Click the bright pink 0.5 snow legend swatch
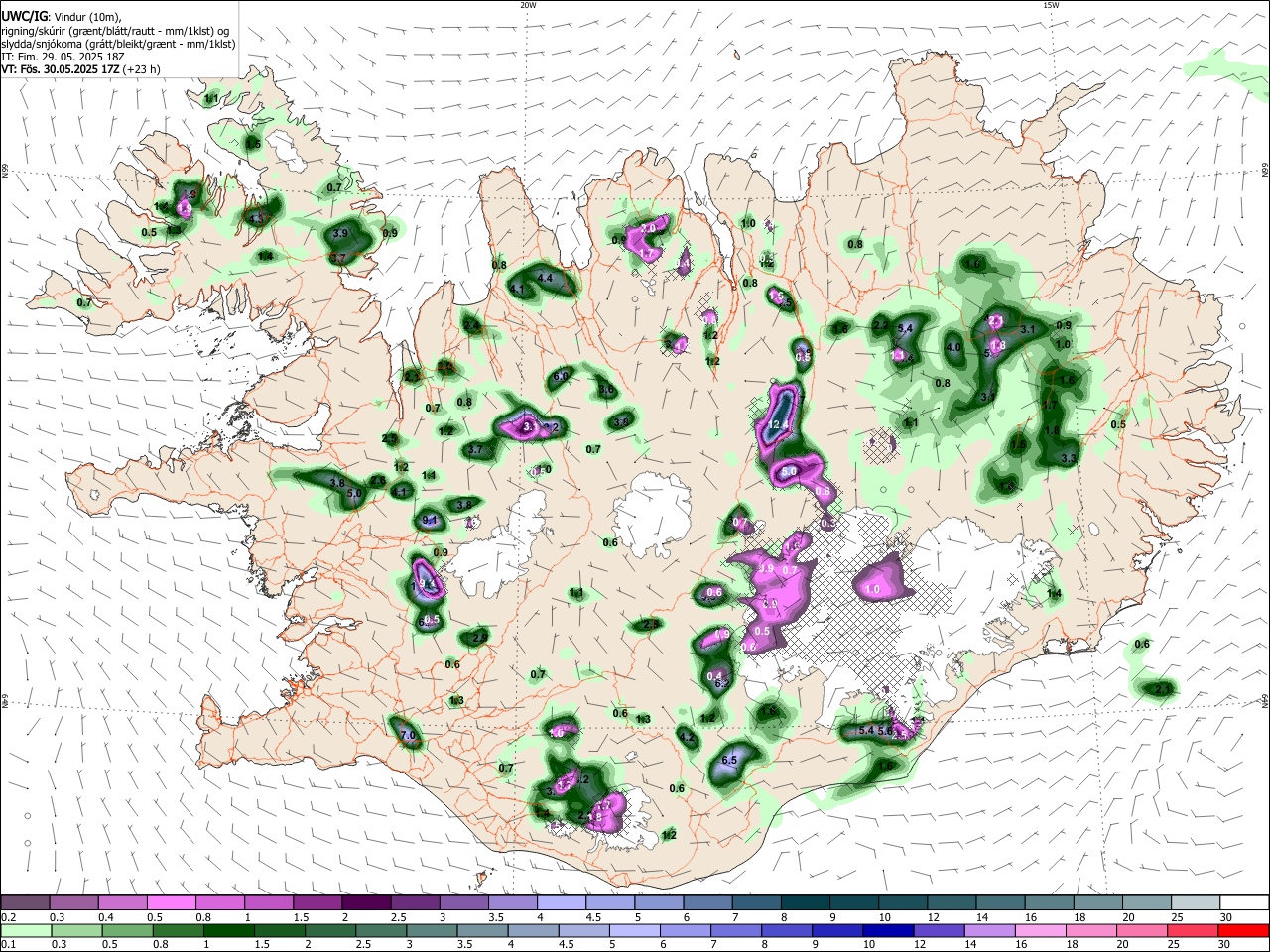 [171, 902]
